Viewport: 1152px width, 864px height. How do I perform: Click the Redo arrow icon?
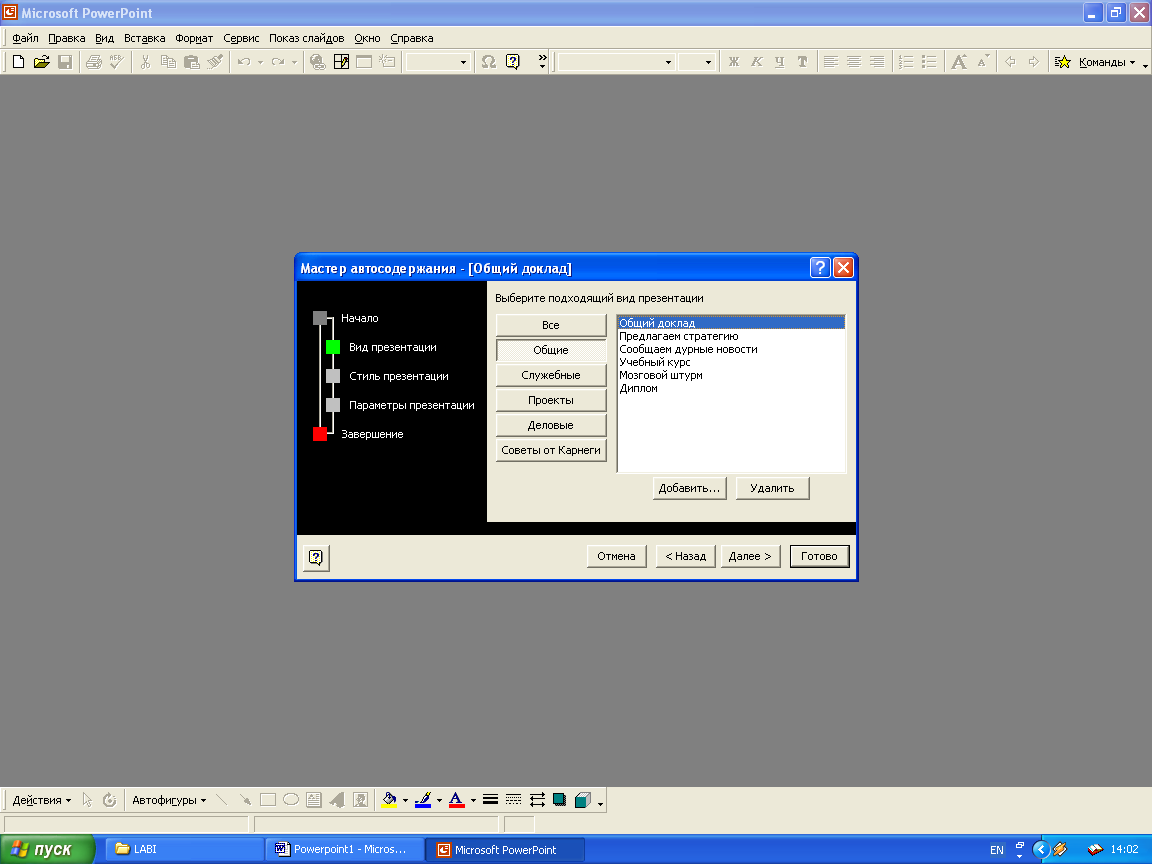[277, 62]
